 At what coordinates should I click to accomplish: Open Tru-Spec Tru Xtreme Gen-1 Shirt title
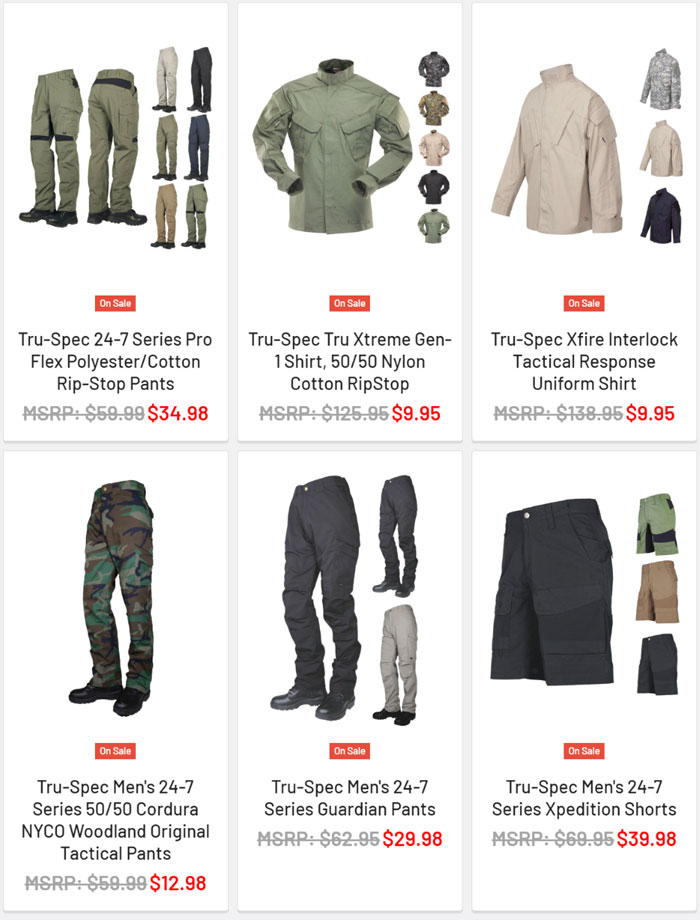point(350,361)
